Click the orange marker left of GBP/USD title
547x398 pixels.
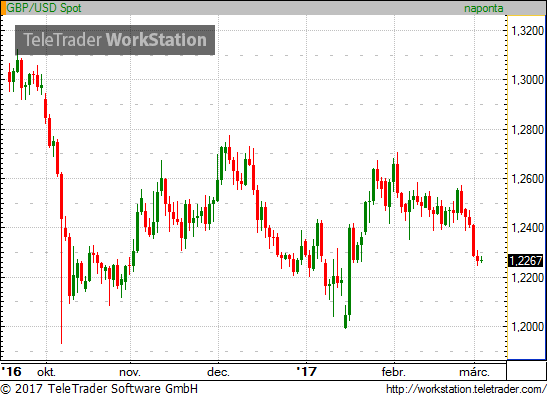click(3, 8)
